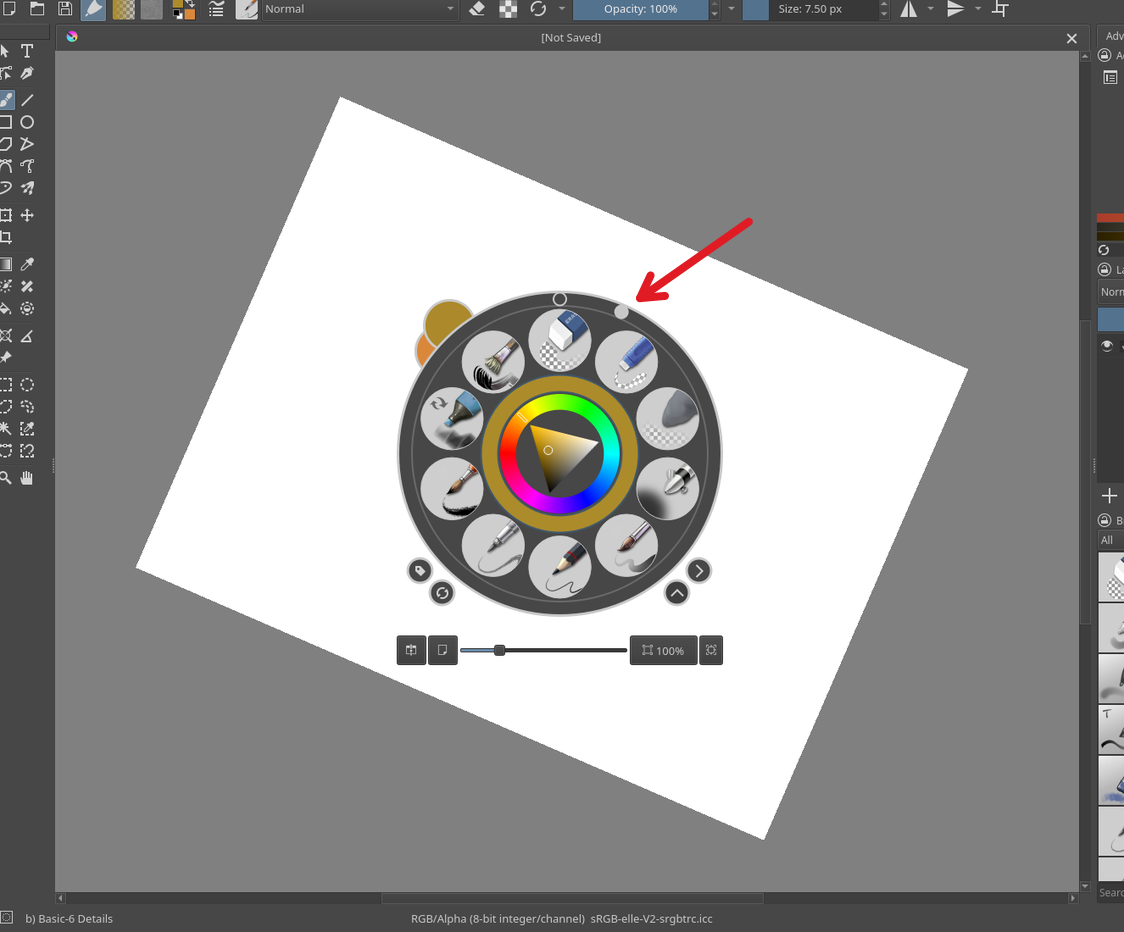The height and width of the screenshot is (932, 1124).
Task: Select the Freehand selection tool
Action: (x=27, y=407)
